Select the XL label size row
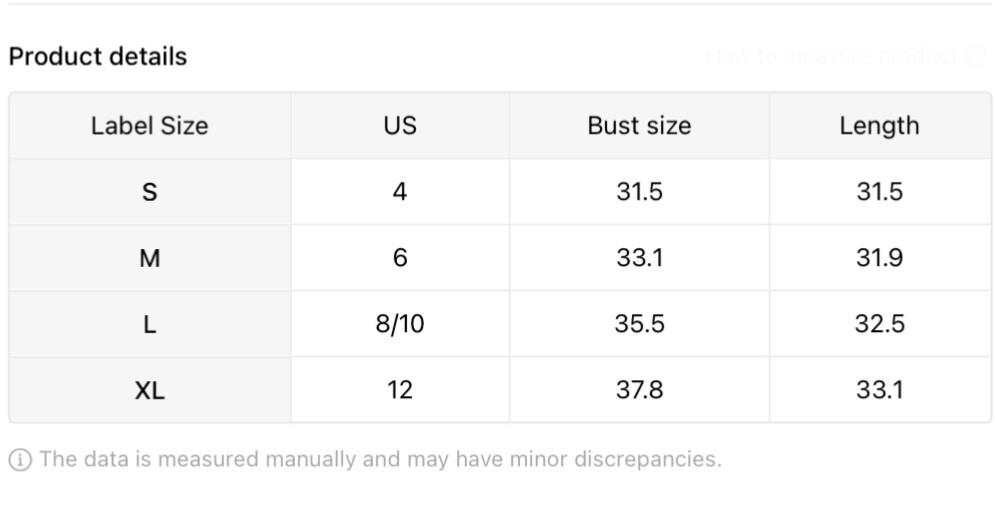Screen dimensions: 995x517 click(500, 389)
